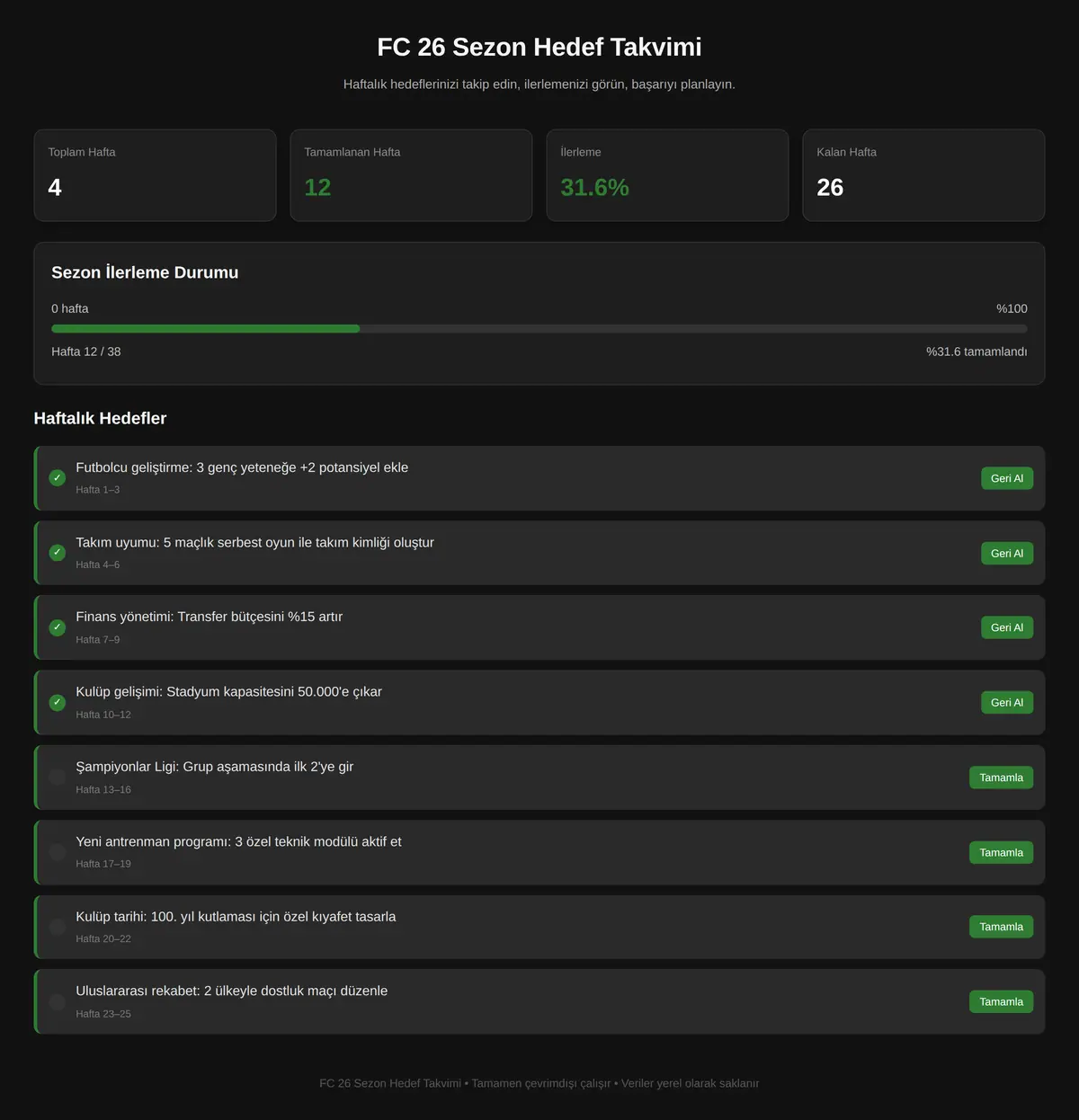The height and width of the screenshot is (1120, 1079).
Task: Click the 'Haftalık Hedefler' heading
Action: 100,418
